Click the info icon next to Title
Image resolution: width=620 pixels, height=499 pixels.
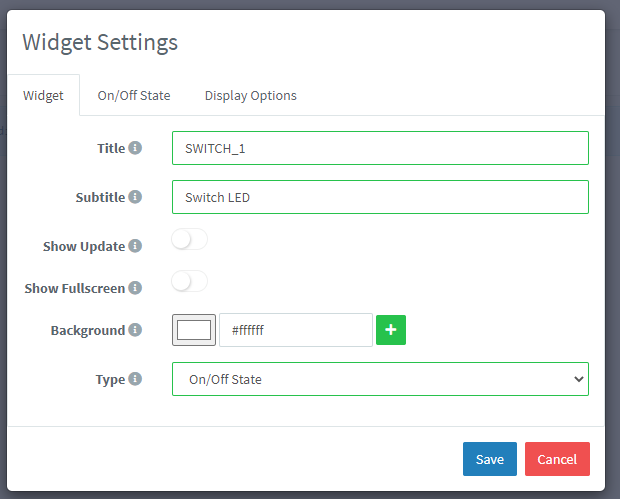pyautogui.click(x=135, y=148)
